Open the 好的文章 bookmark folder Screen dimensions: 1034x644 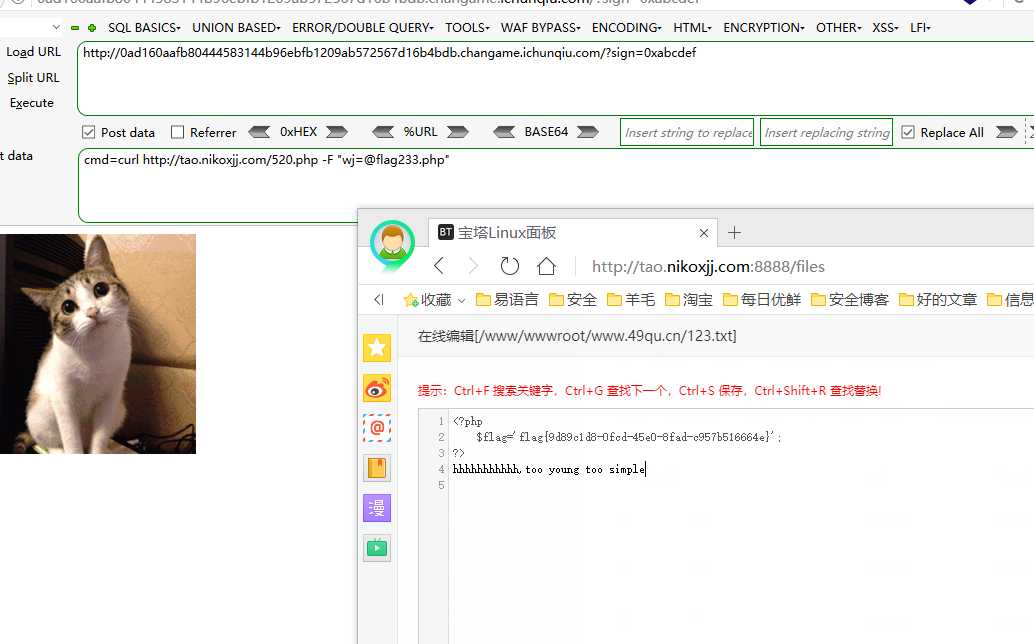tap(938, 300)
